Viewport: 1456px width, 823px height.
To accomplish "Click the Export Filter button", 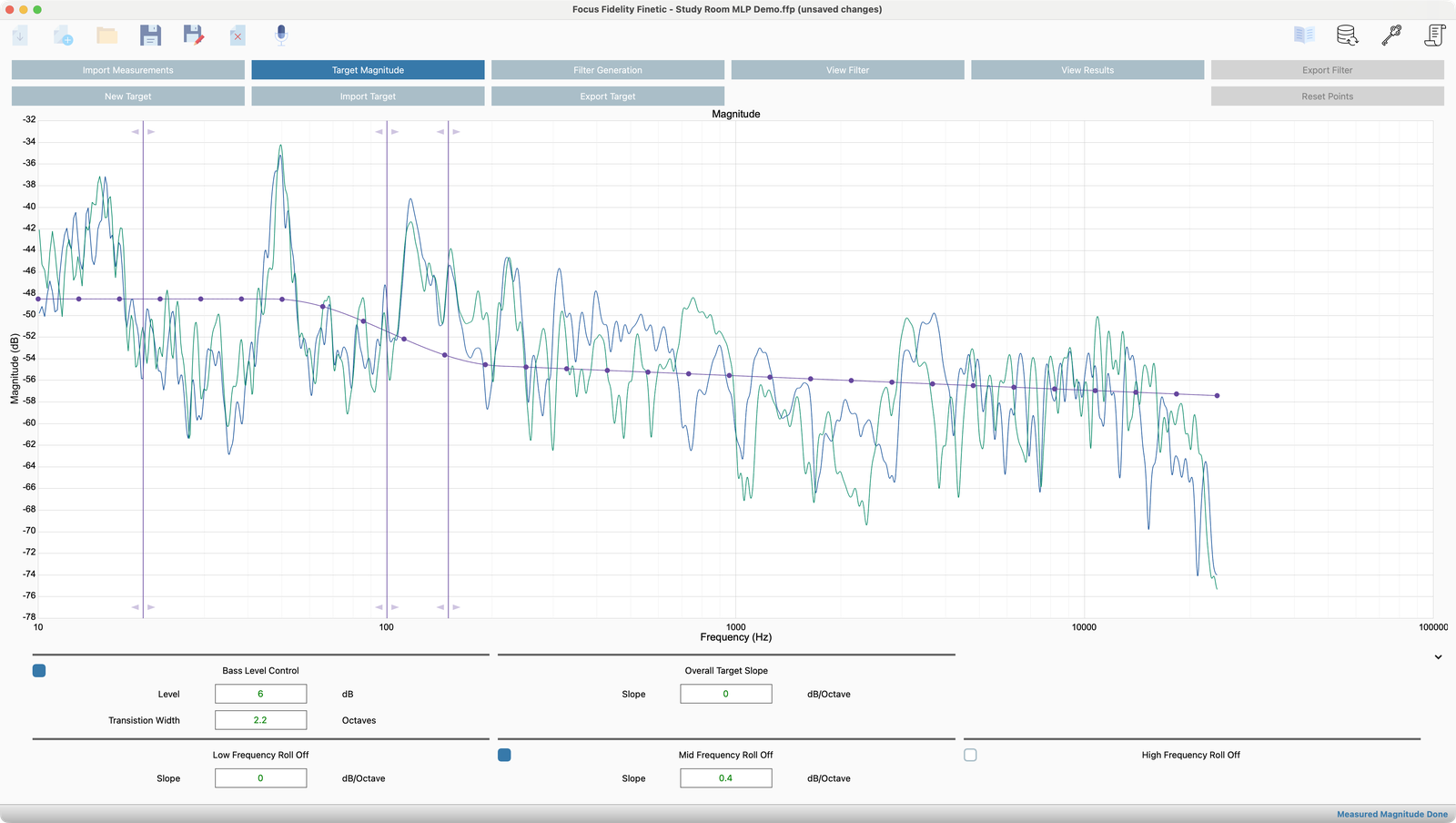I will coord(1328,70).
